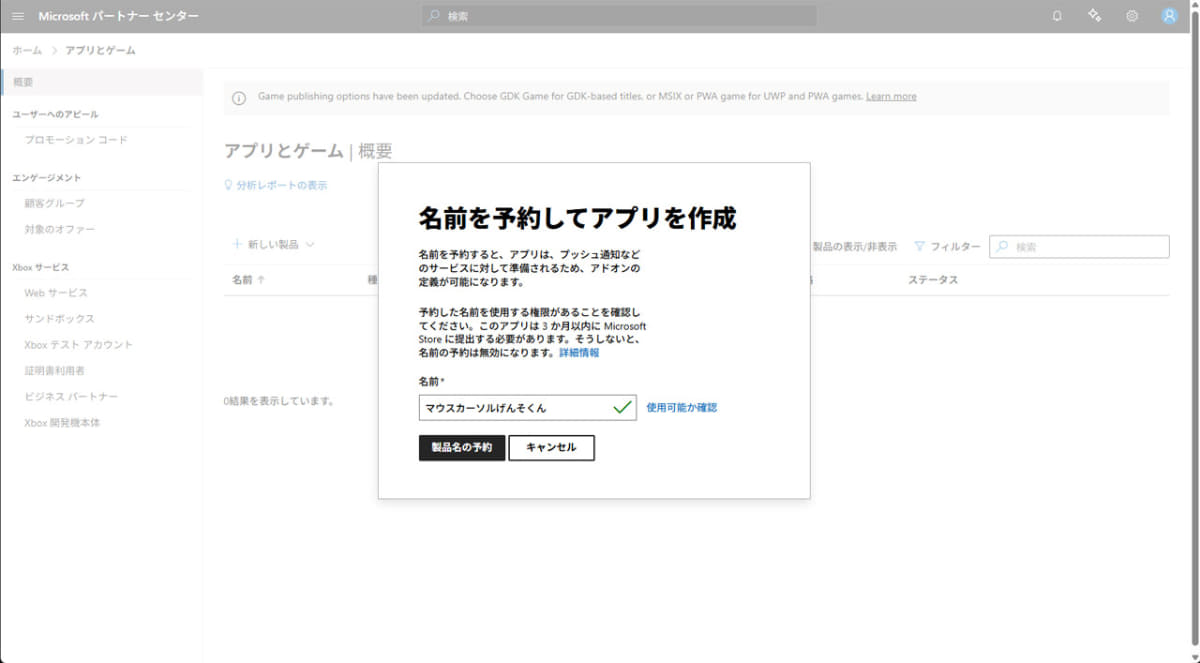
Task: Click the info icon in the banner
Action: pyautogui.click(x=239, y=98)
